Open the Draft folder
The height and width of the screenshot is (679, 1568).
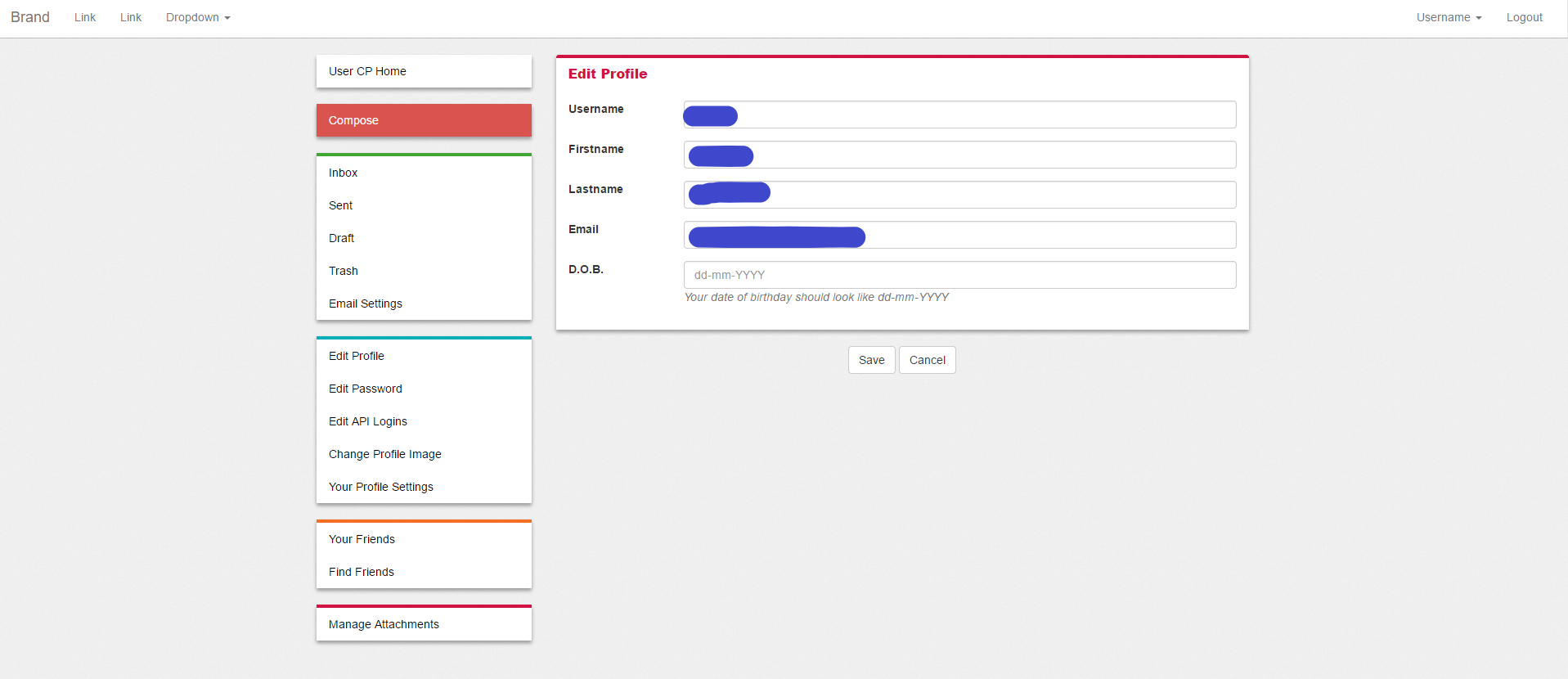click(x=424, y=238)
